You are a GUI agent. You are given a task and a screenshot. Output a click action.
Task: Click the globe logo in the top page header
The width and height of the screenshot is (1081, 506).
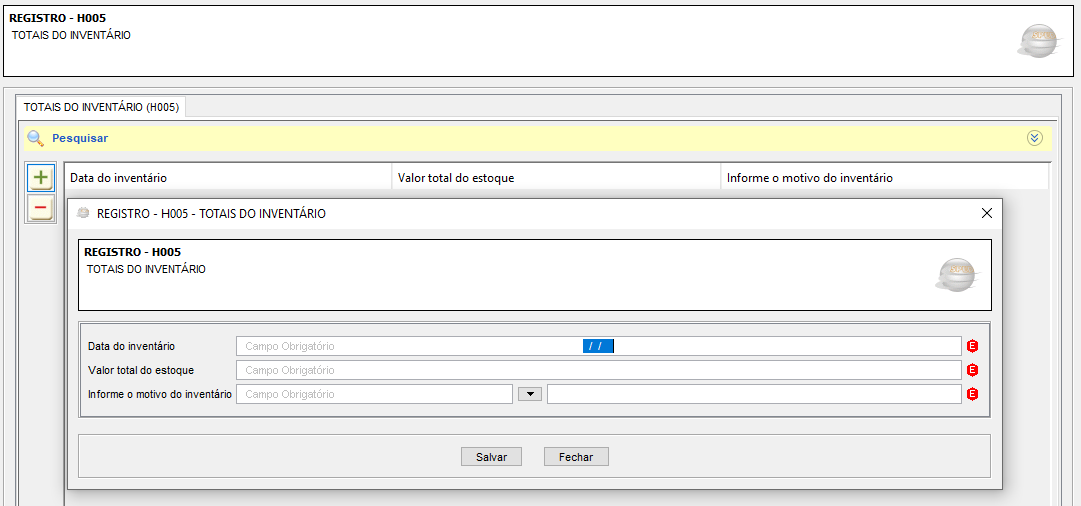tap(1037, 39)
